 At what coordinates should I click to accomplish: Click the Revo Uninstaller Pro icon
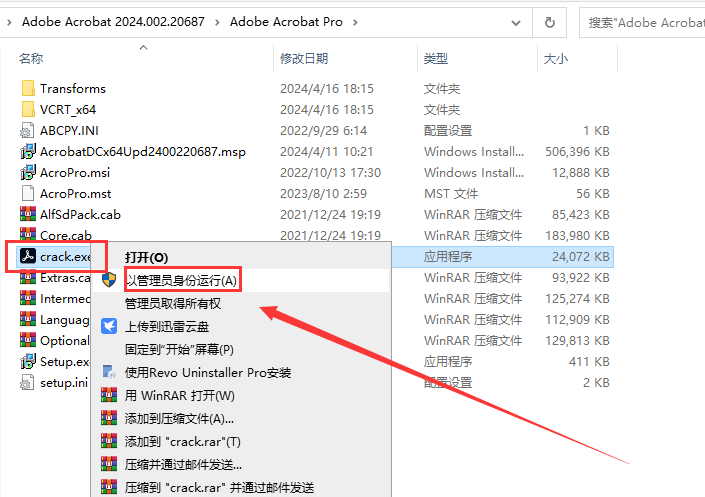(x=109, y=372)
